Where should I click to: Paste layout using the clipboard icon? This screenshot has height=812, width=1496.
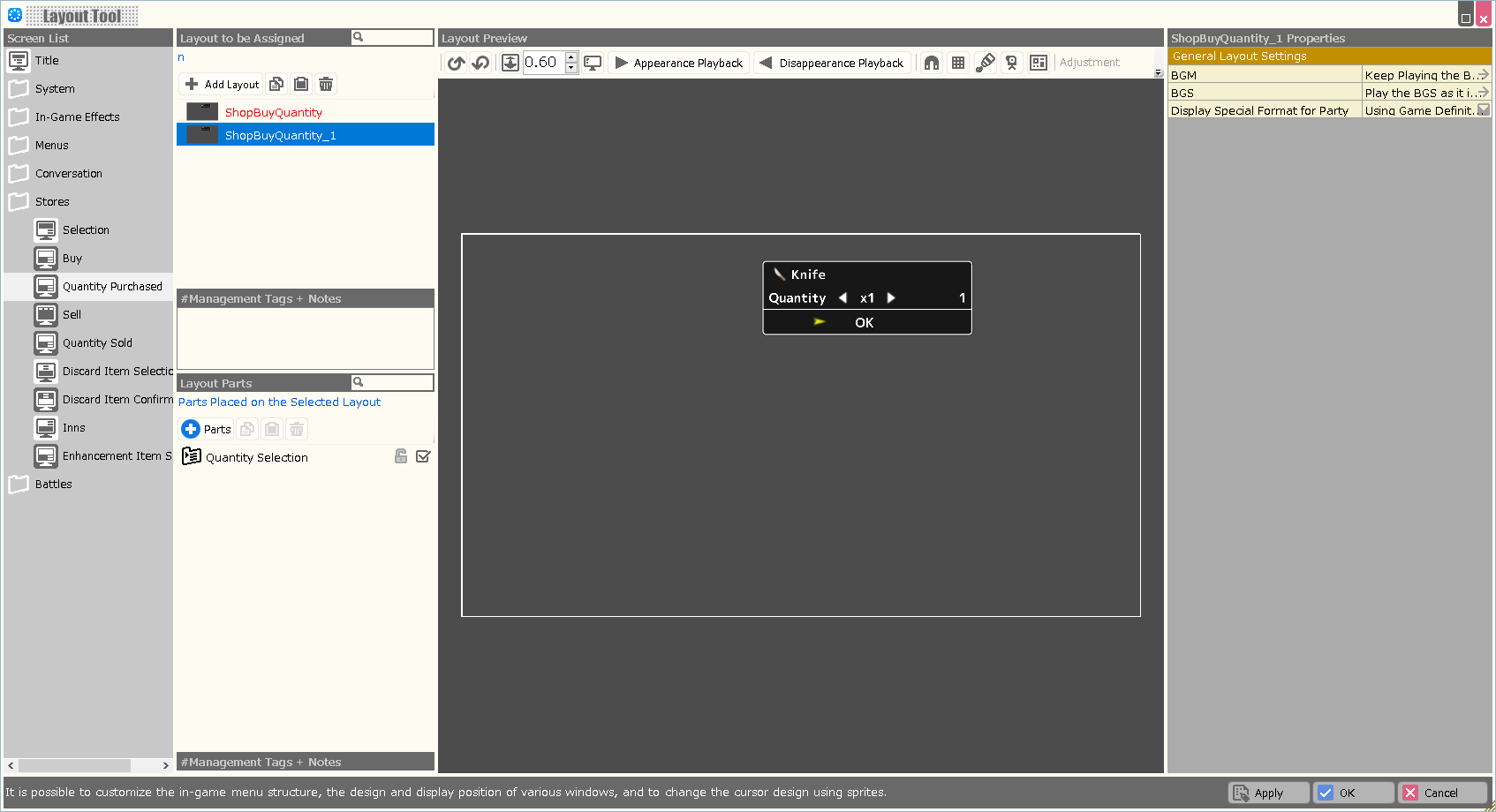click(x=301, y=84)
